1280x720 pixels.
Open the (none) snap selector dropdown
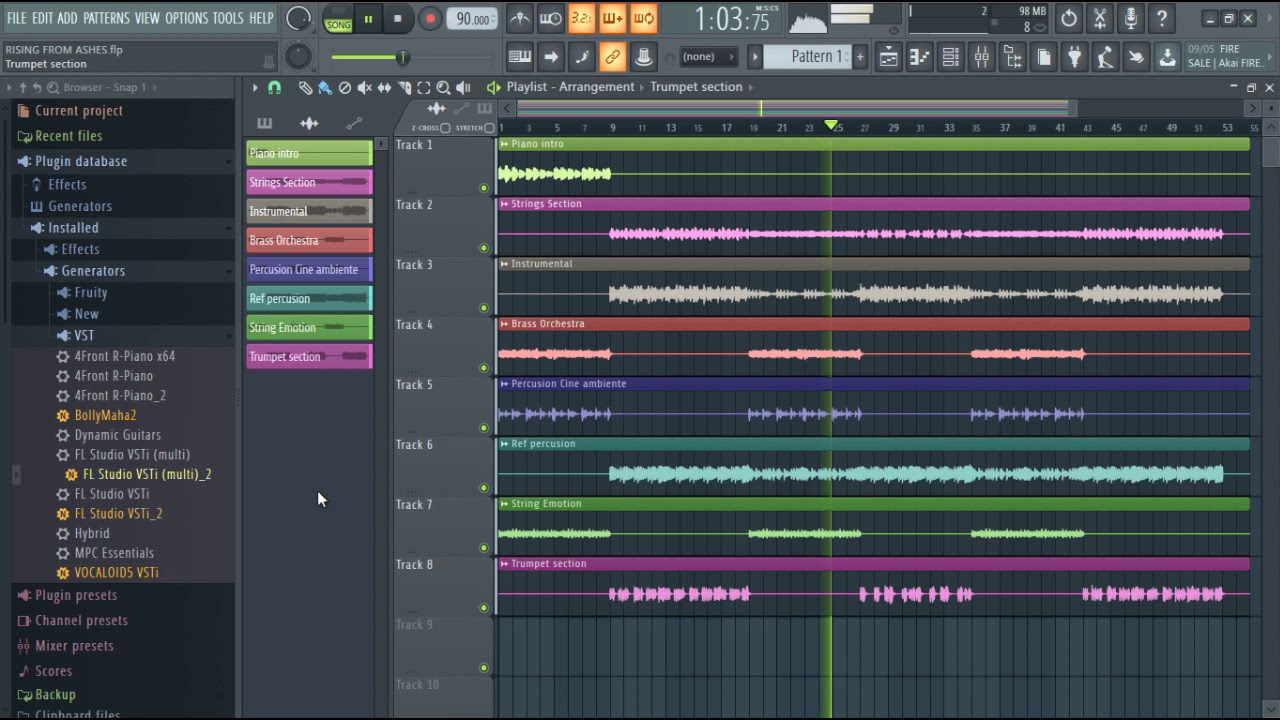pyautogui.click(x=708, y=57)
